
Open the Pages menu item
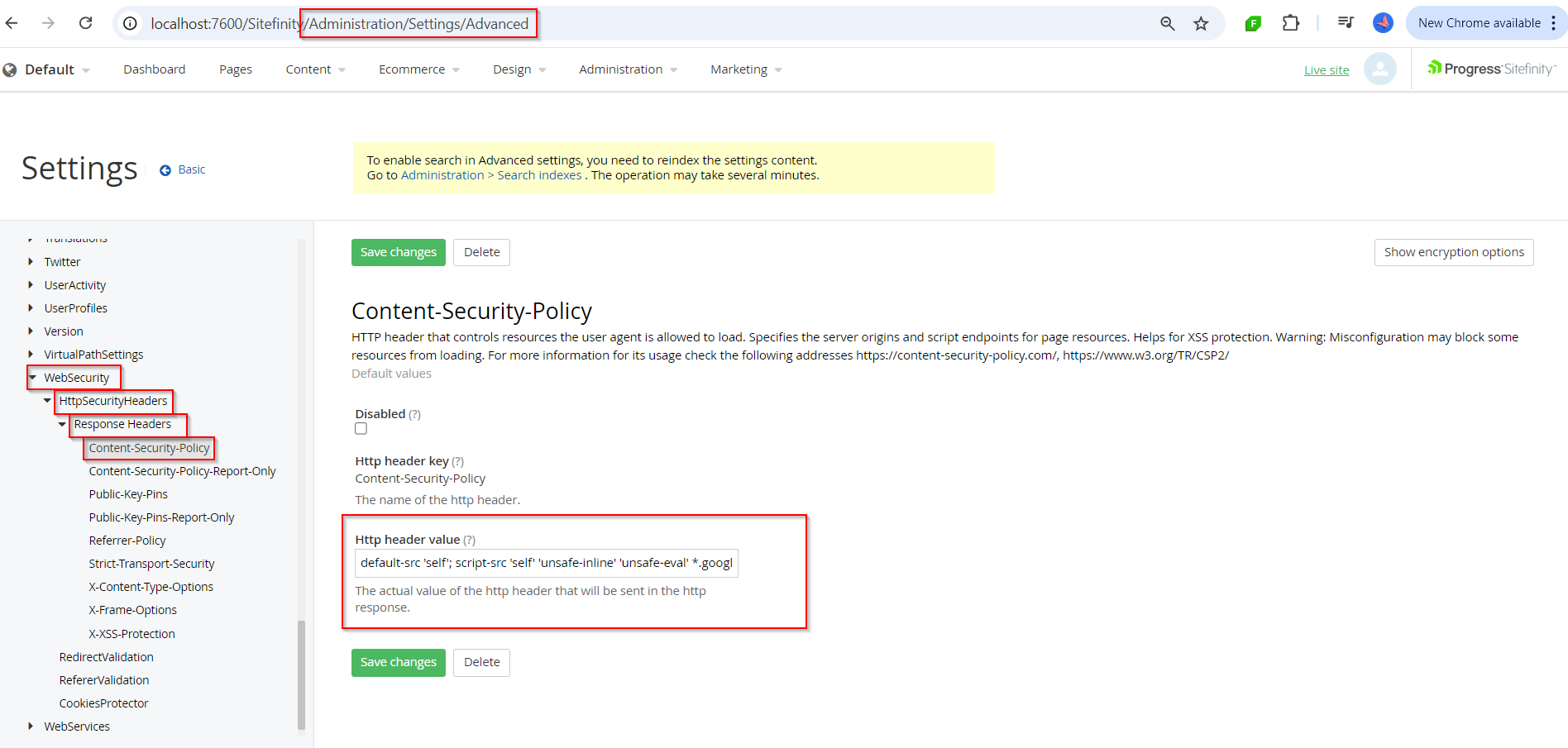pos(236,69)
